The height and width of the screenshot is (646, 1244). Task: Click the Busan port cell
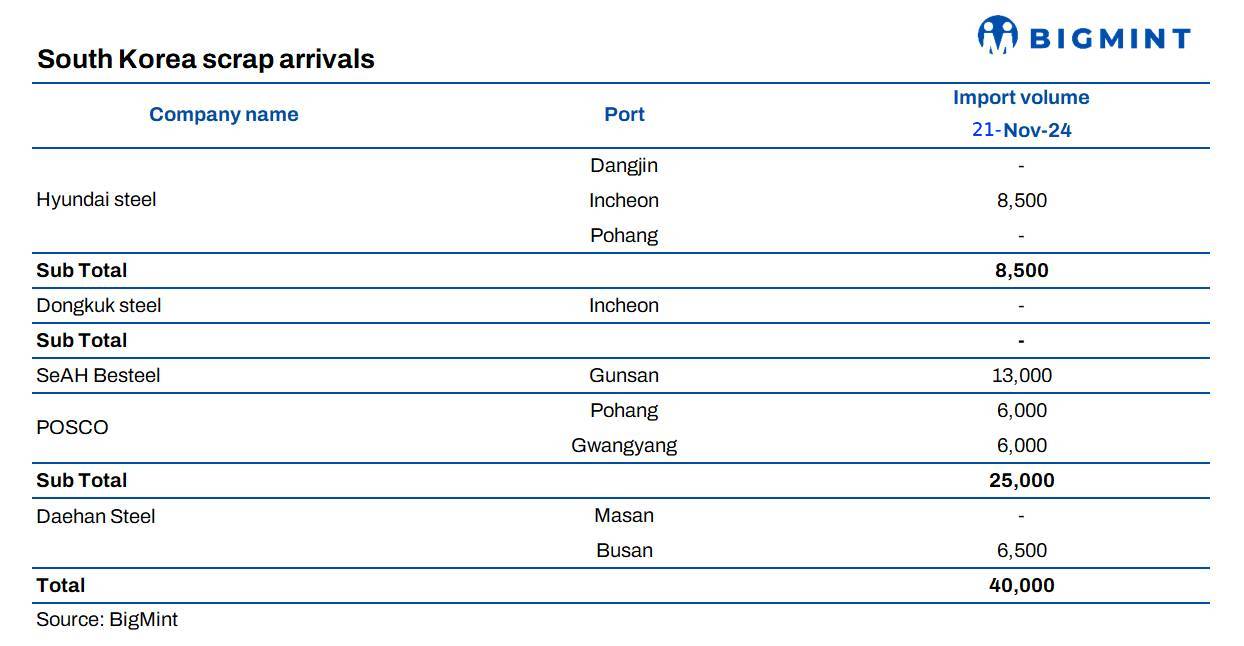click(x=624, y=551)
